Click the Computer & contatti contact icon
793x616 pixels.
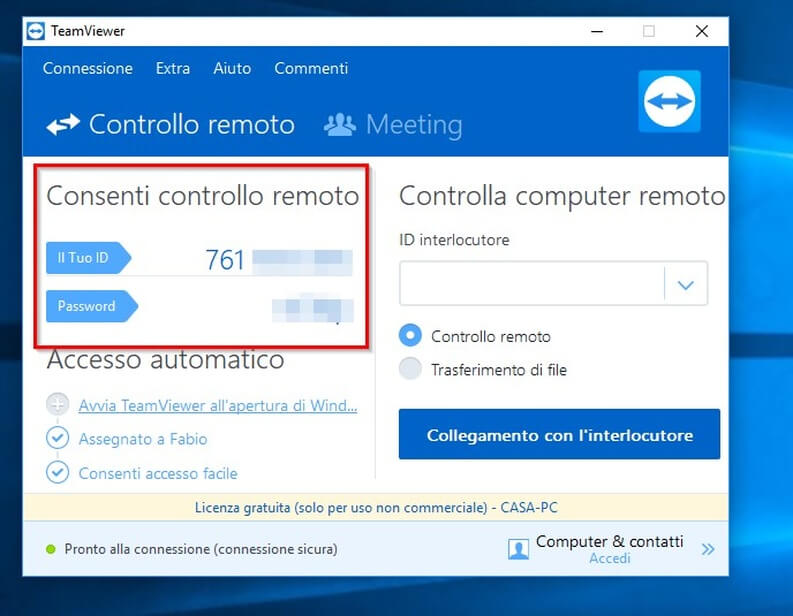[518, 549]
